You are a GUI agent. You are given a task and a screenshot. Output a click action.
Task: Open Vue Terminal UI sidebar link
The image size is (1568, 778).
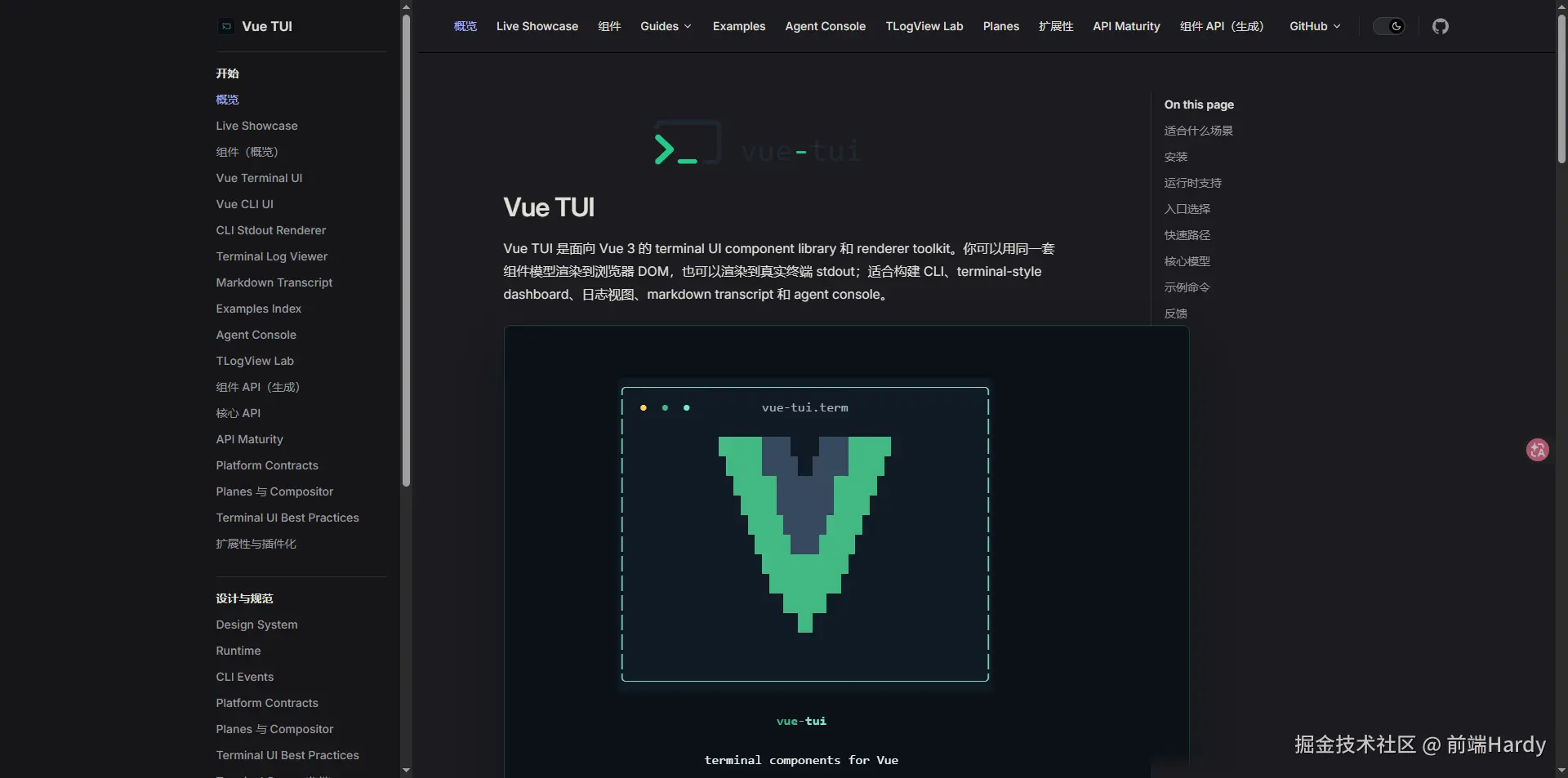pos(259,178)
